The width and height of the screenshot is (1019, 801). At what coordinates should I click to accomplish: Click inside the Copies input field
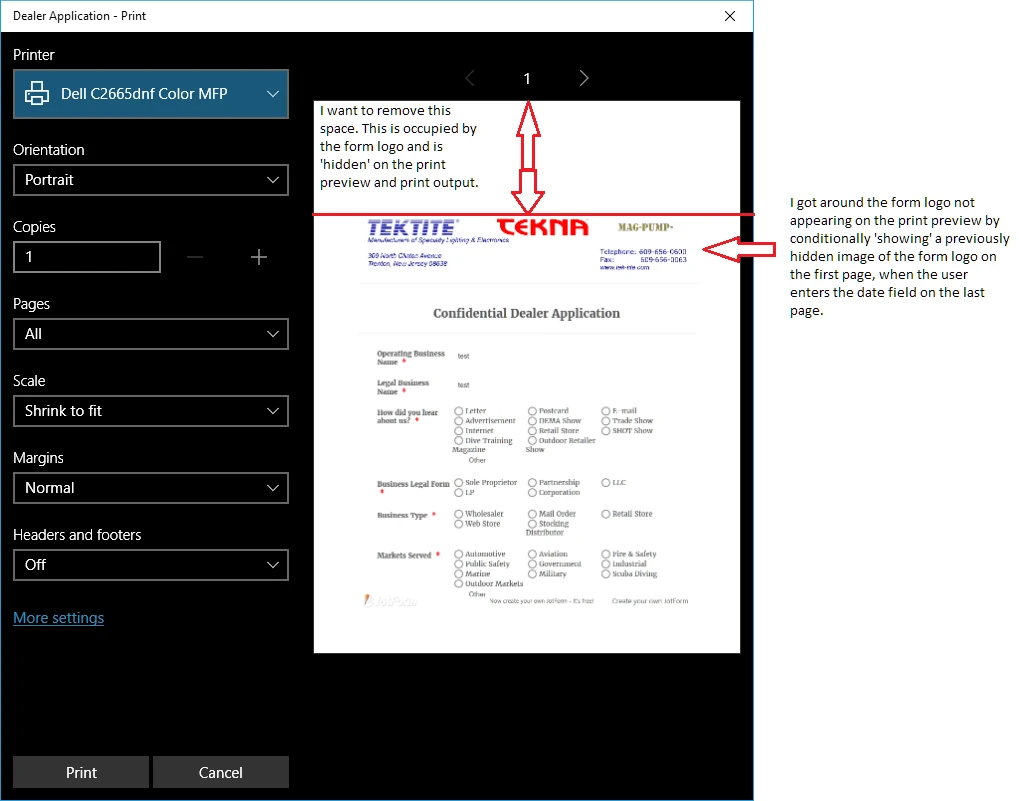[87, 257]
